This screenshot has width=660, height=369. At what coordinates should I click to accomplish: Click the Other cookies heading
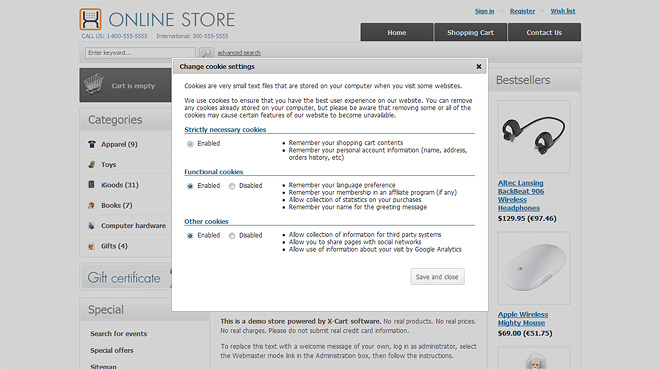click(x=206, y=221)
